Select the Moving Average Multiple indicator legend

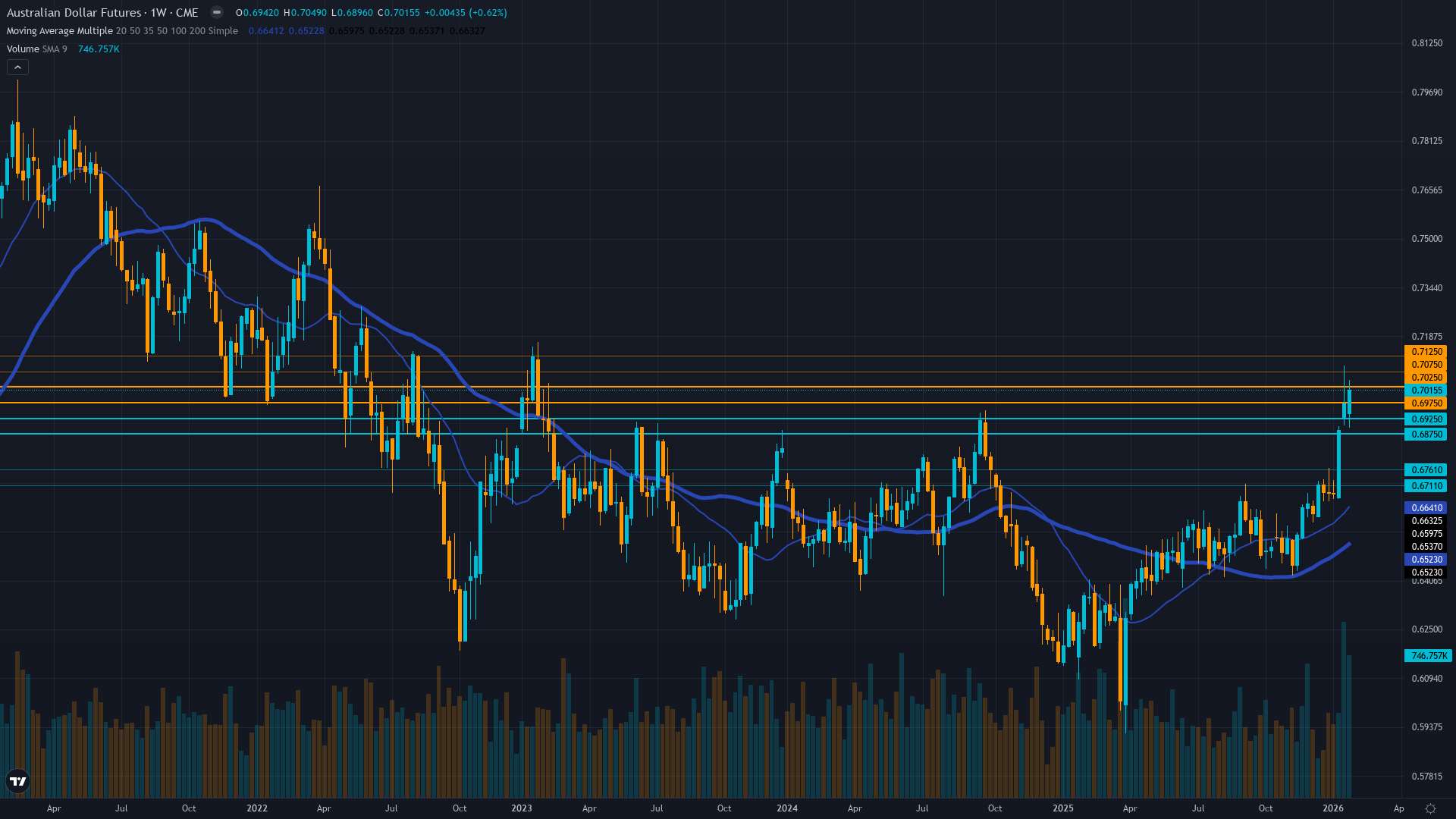pos(122,31)
